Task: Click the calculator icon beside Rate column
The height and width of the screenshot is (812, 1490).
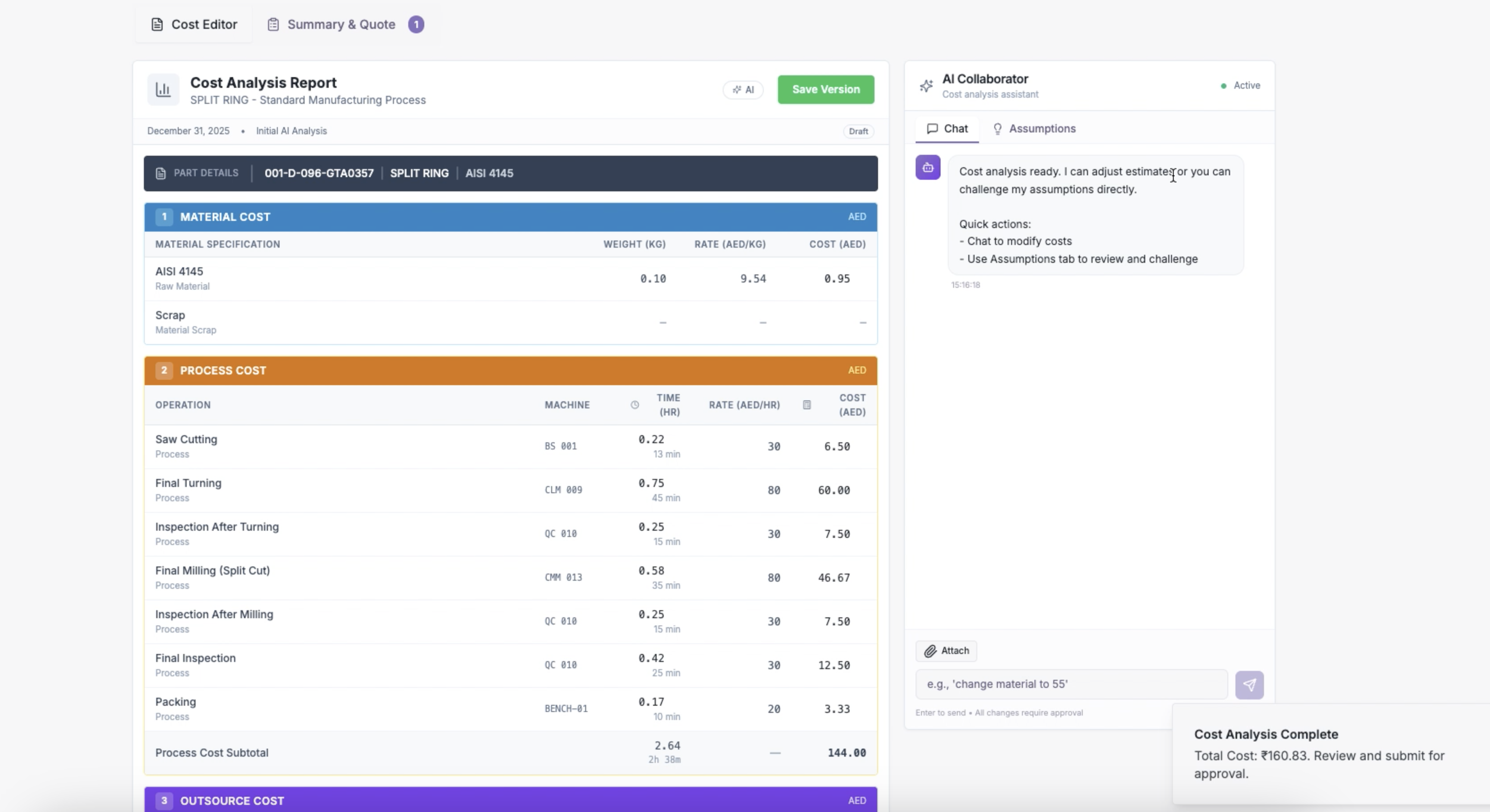Action: point(806,405)
